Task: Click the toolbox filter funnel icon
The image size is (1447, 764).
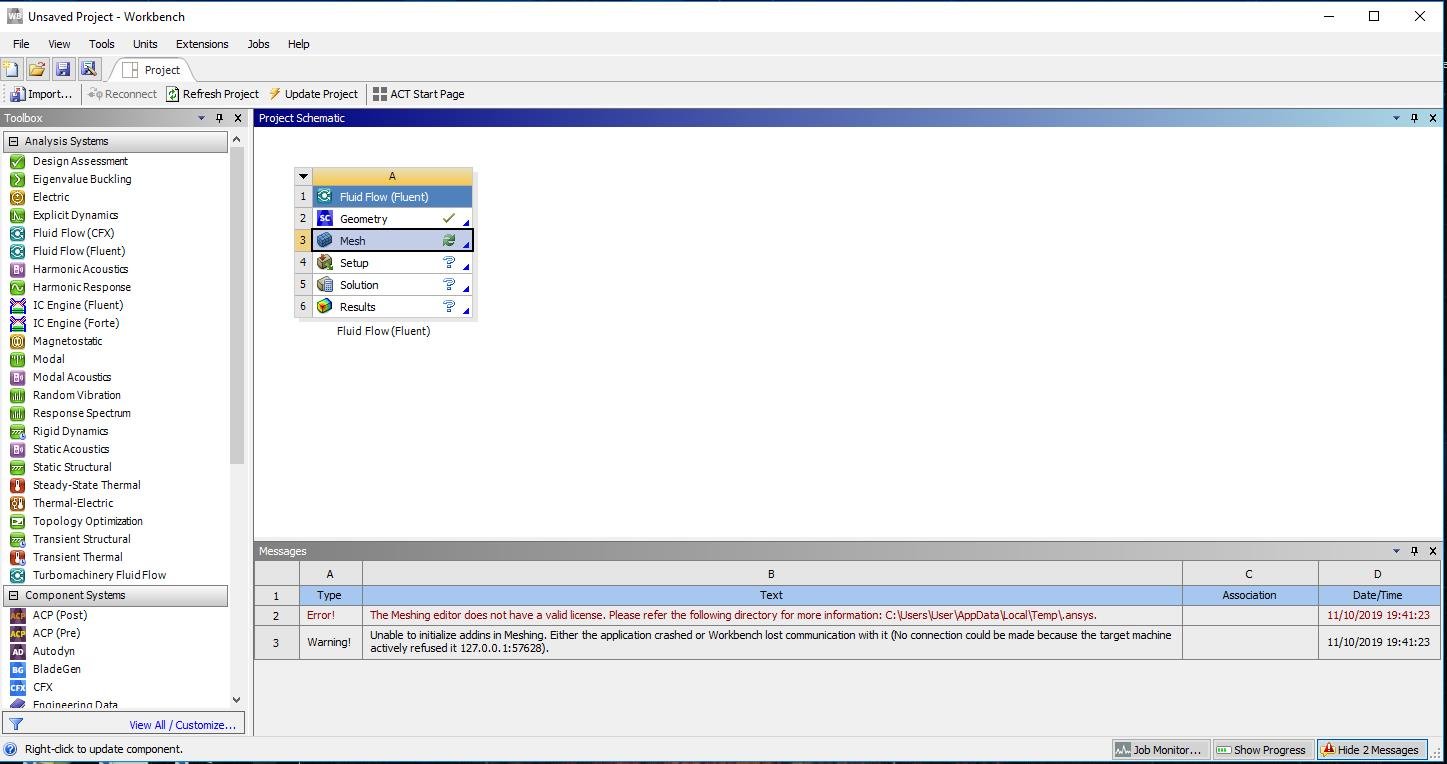Action: tap(15, 724)
